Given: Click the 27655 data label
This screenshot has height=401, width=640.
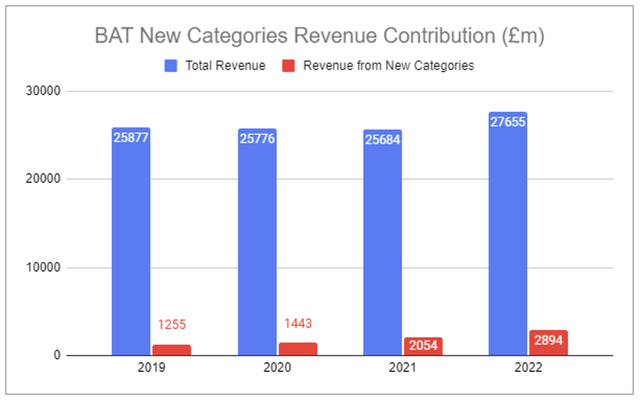Looking at the screenshot, I should (x=508, y=122).
